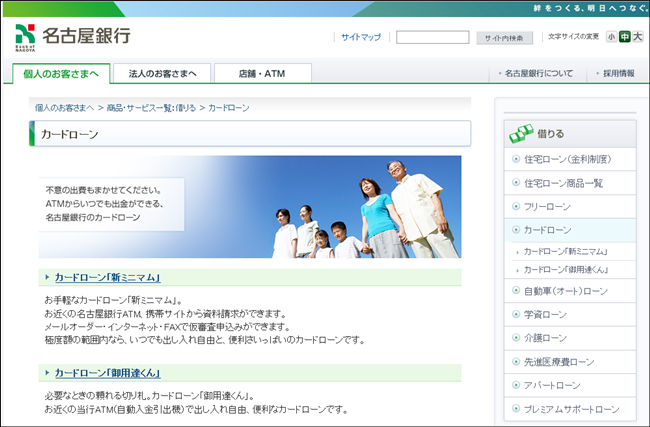650x427 pixels.
Task: Click breadcrumb 商品・サービス一覧:借りる
Action: (151, 108)
